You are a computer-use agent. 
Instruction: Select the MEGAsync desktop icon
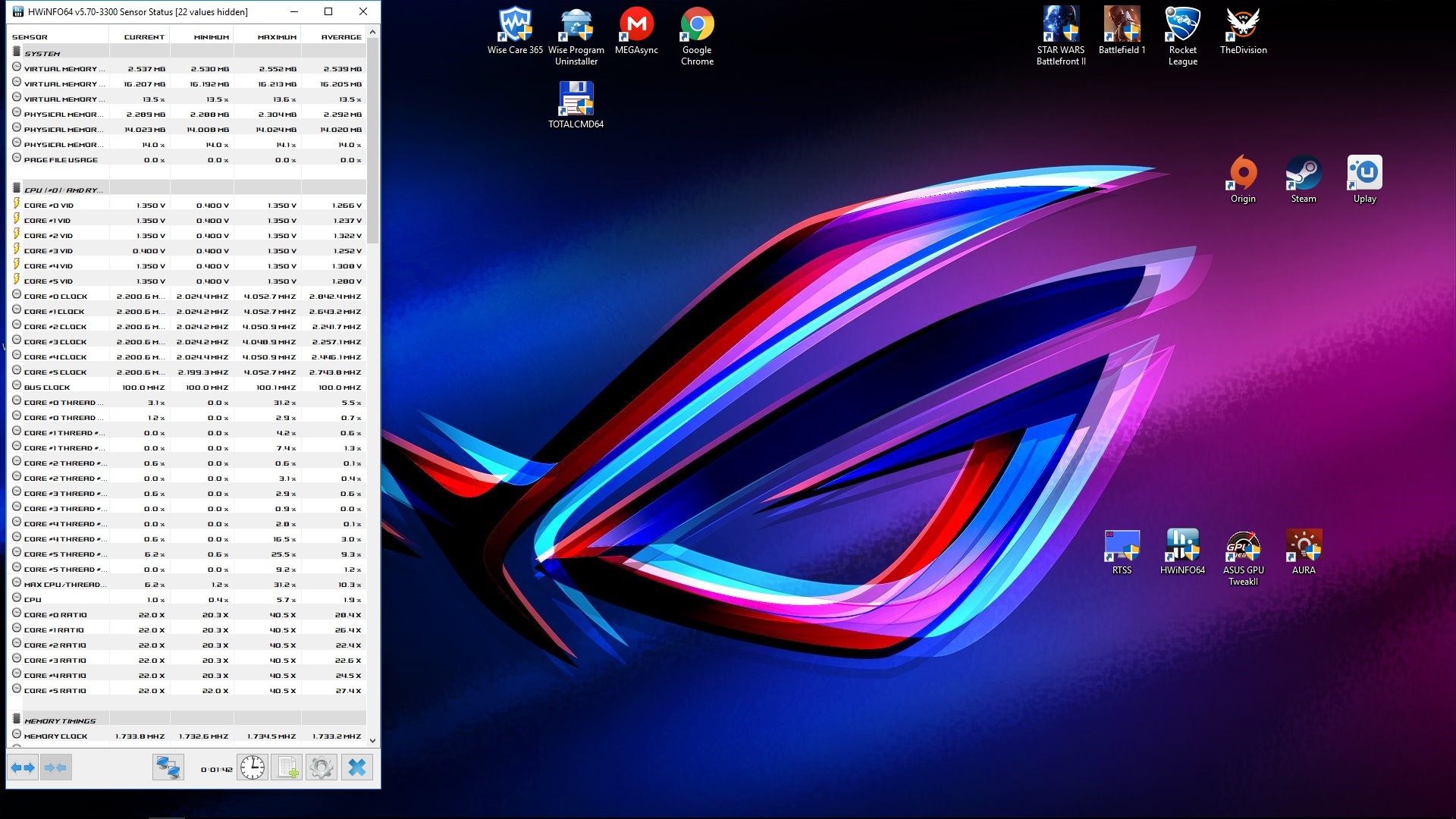(x=636, y=32)
